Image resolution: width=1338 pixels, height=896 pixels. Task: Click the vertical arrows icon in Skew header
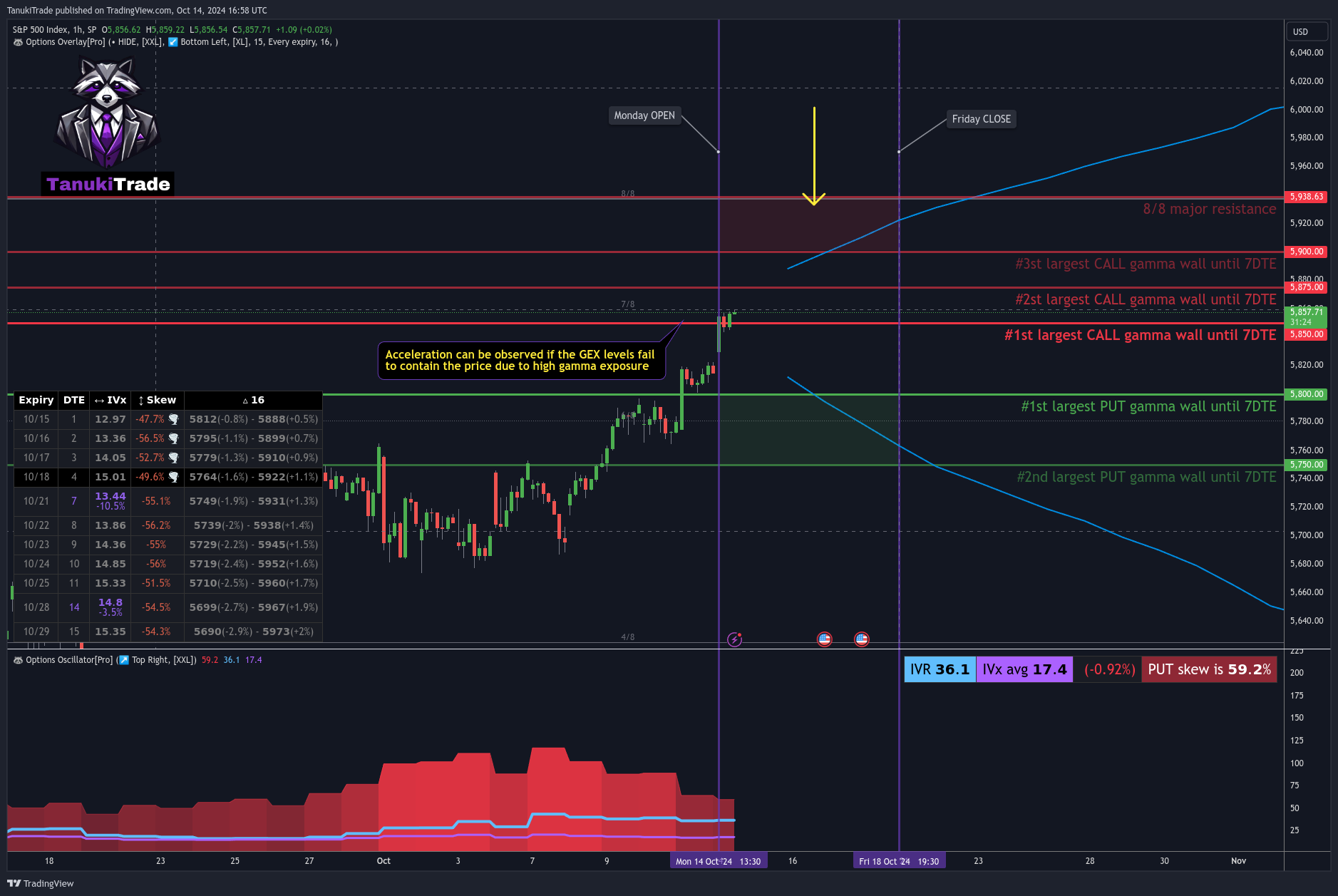click(x=141, y=401)
